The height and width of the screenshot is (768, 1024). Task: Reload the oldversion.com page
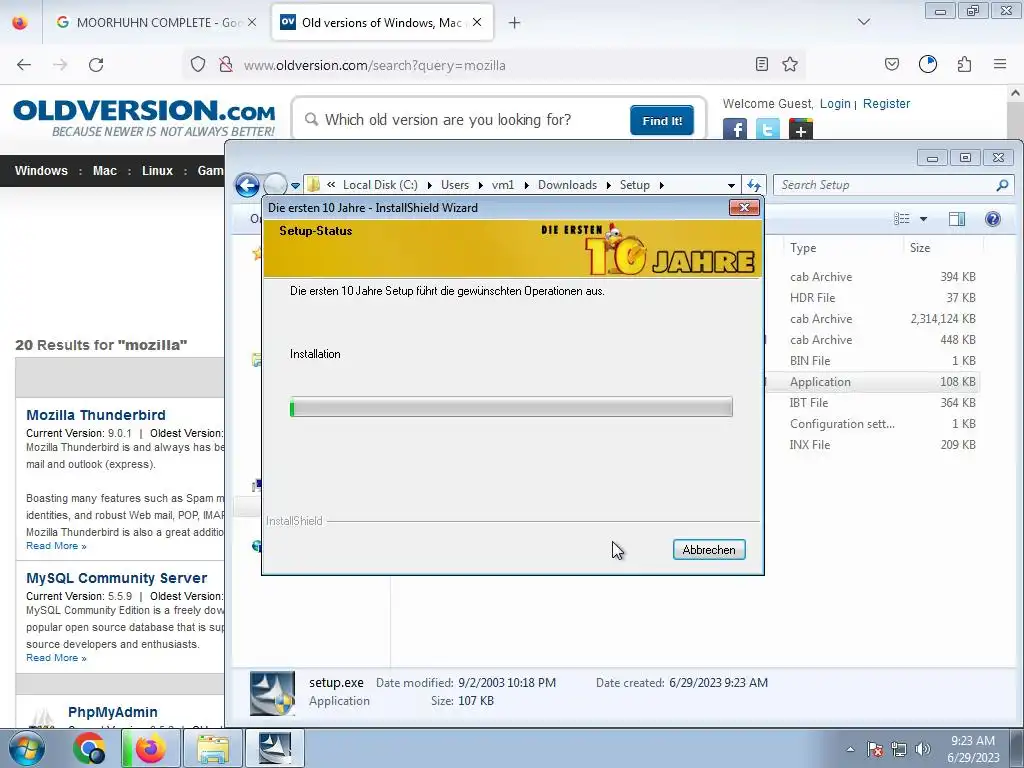pyautogui.click(x=96, y=65)
